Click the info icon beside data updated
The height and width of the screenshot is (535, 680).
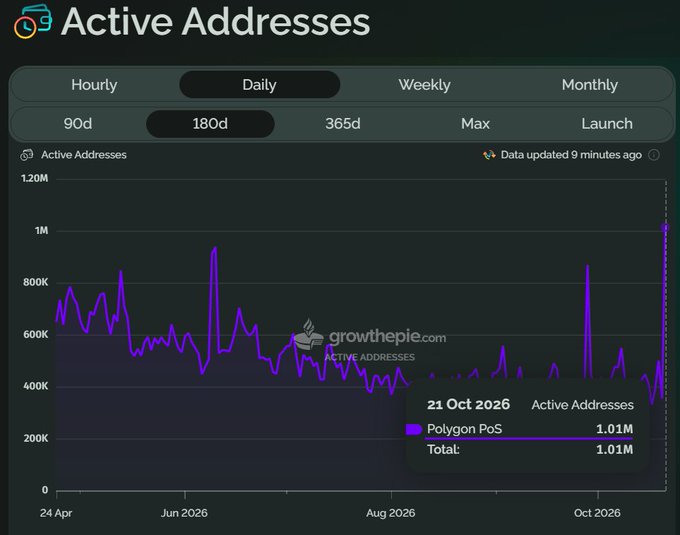click(x=654, y=155)
